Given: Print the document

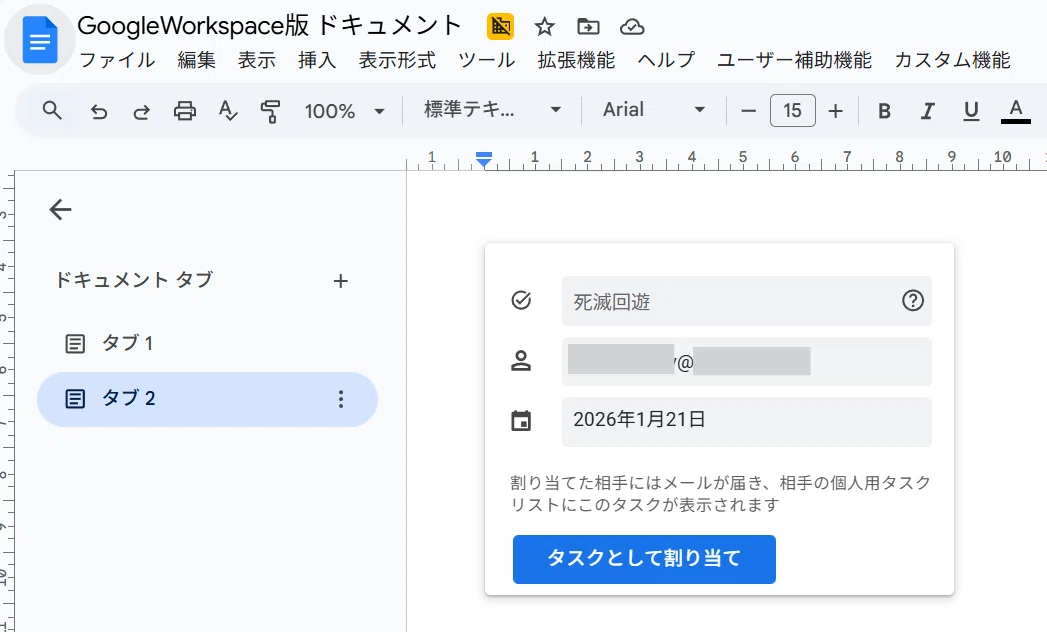Looking at the screenshot, I should click(x=185, y=111).
